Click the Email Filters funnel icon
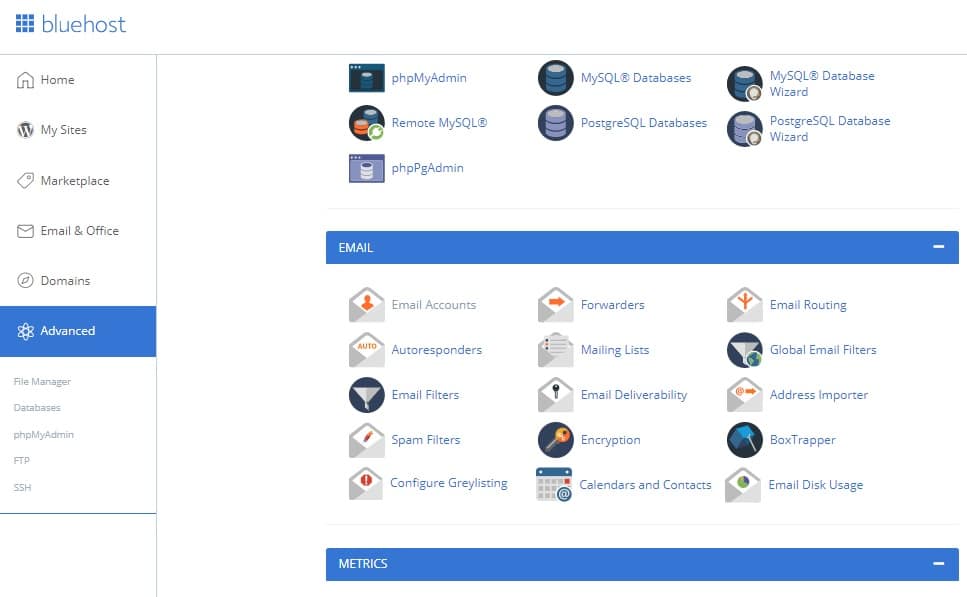The width and height of the screenshot is (967, 597). point(366,395)
